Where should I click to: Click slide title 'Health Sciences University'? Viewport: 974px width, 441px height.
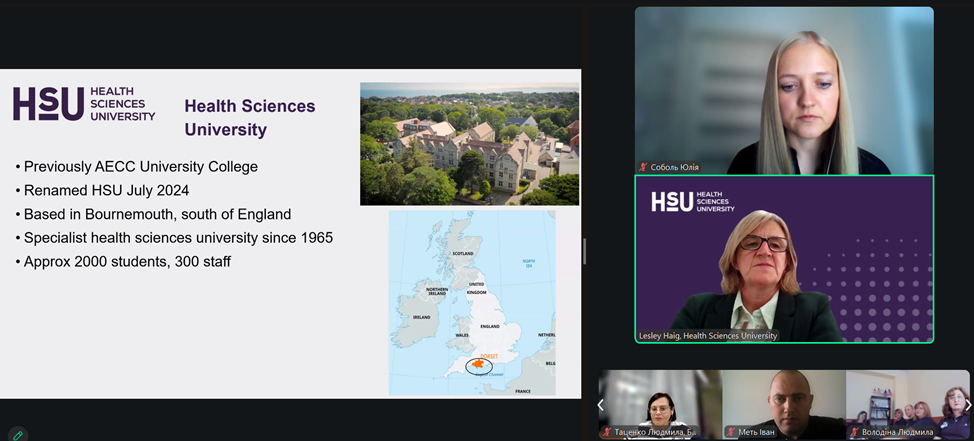click(250, 118)
